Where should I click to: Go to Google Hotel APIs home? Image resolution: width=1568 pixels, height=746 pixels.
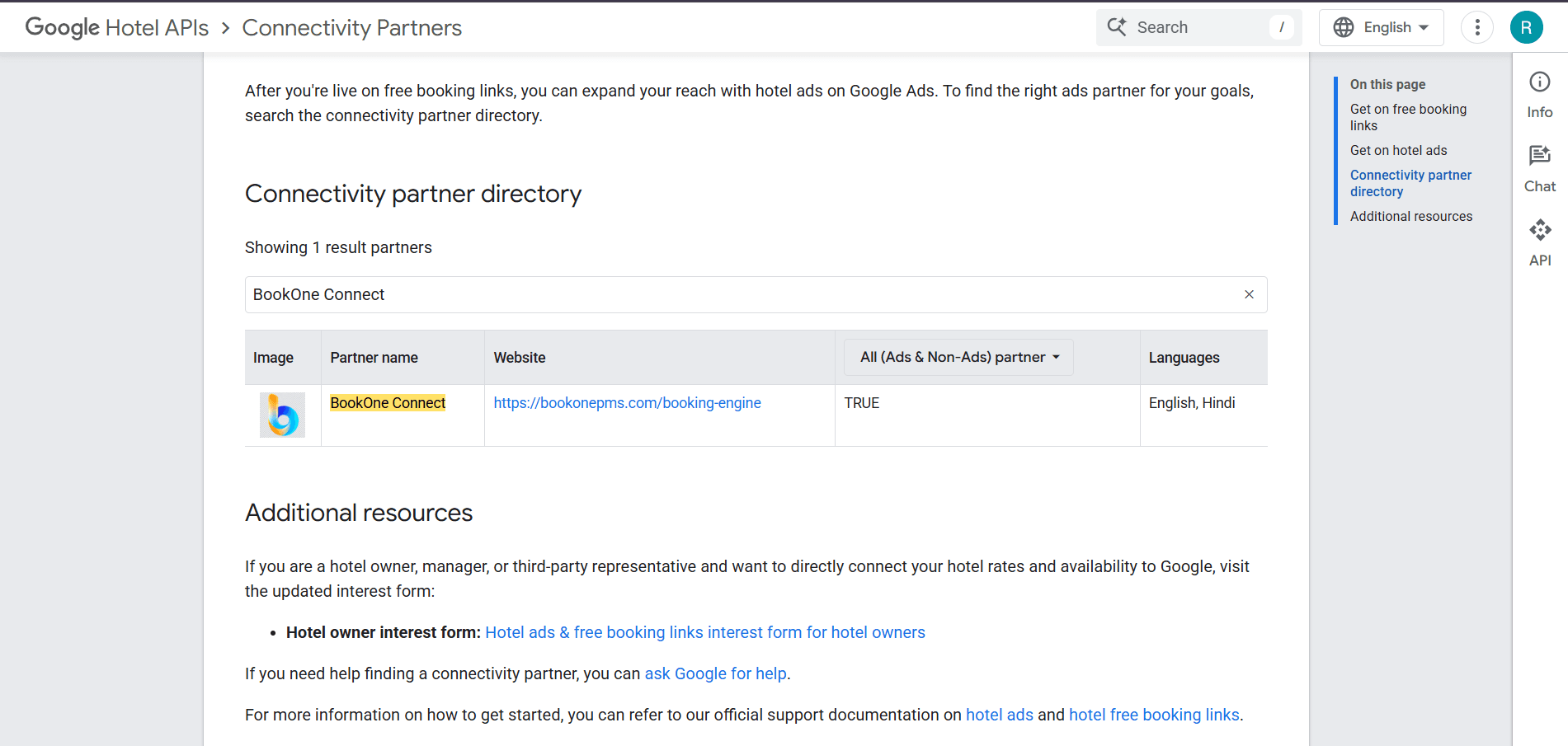pyautogui.click(x=117, y=27)
